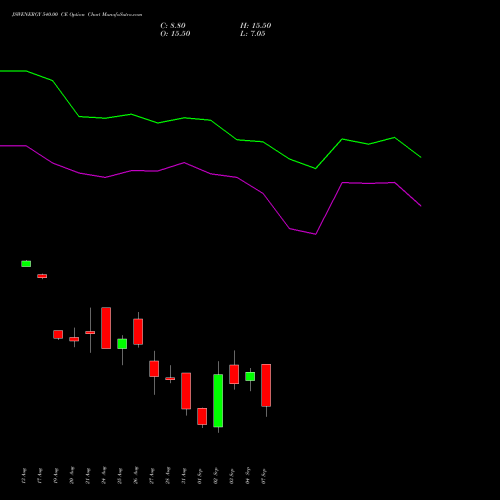This screenshot has width=500, height=500.
Task: Click the '31 Aug' date axis label
Action: [x=184, y=476]
